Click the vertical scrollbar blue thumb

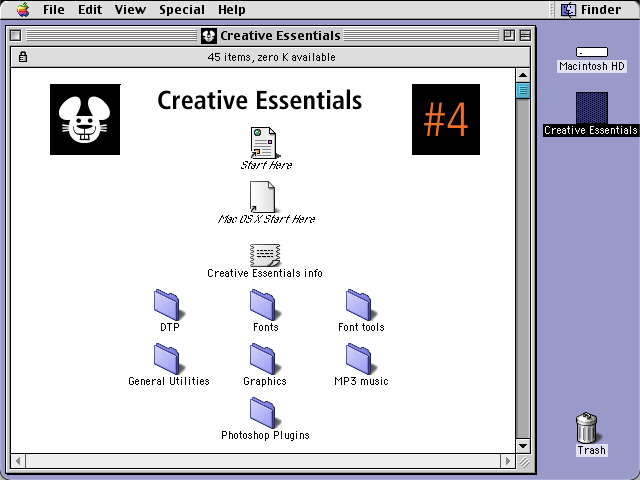pos(523,91)
